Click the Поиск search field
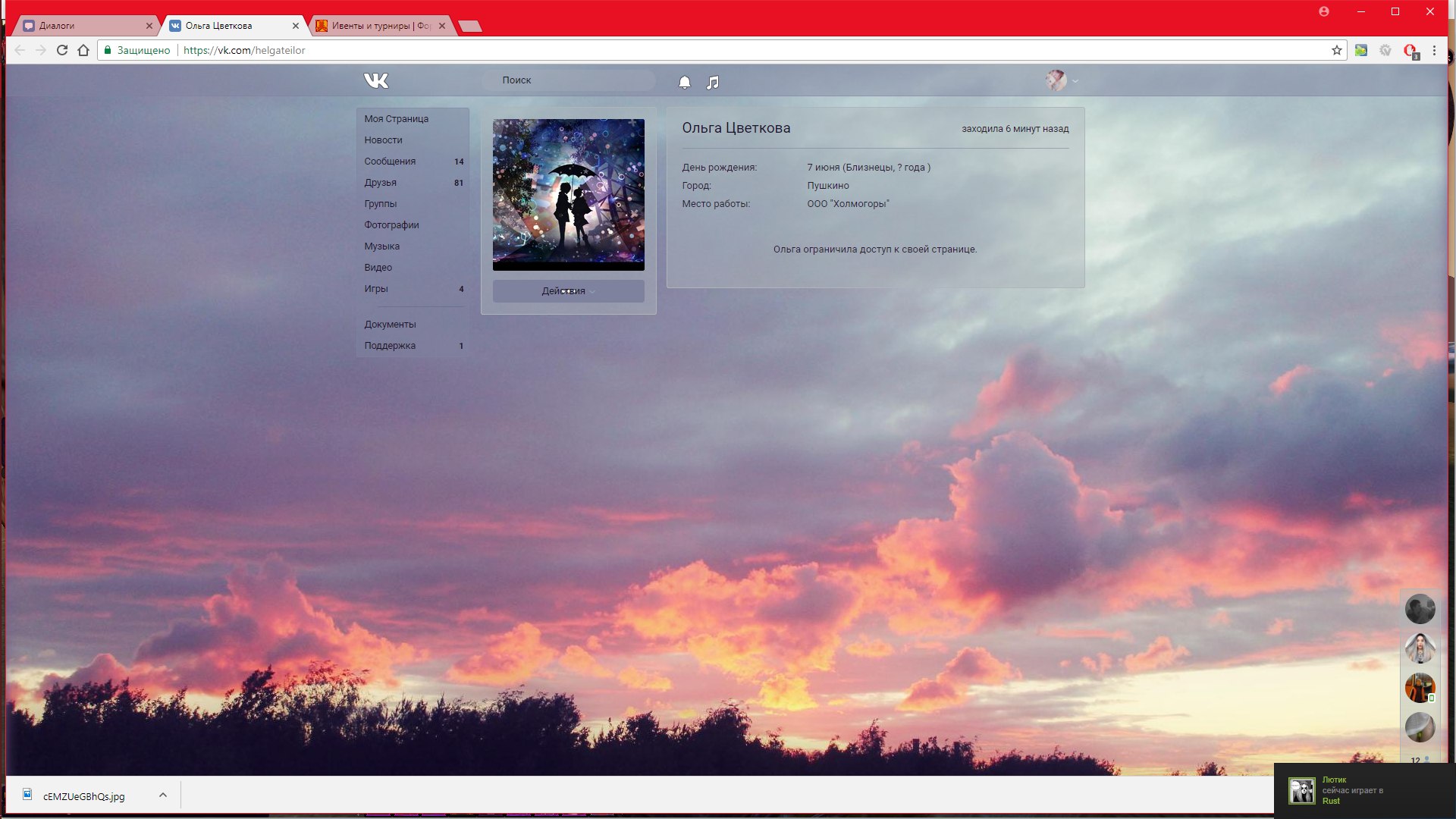The image size is (1456, 819). (569, 80)
